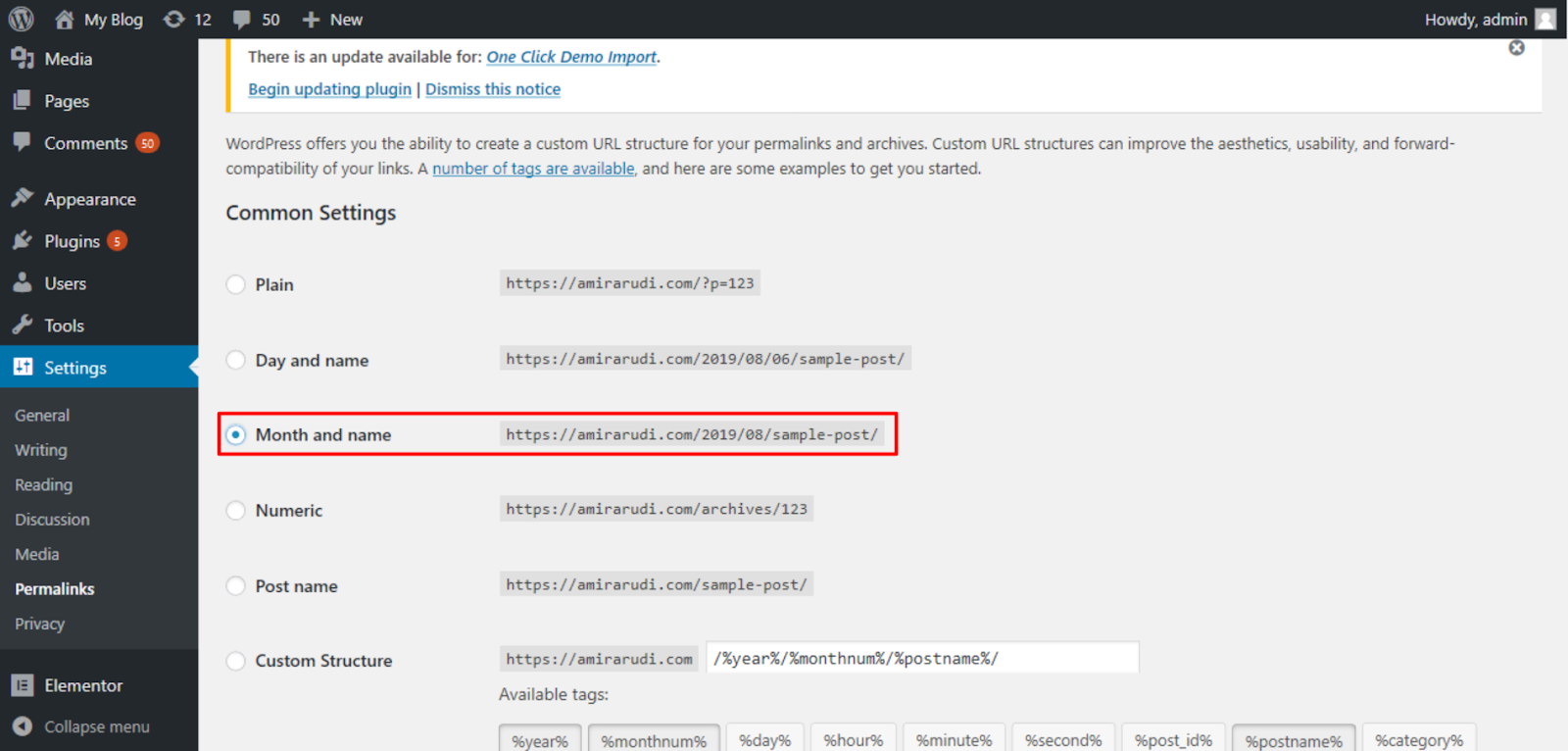Open the General settings submenu item
This screenshot has width=1568, height=751.
click(x=42, y=416)
